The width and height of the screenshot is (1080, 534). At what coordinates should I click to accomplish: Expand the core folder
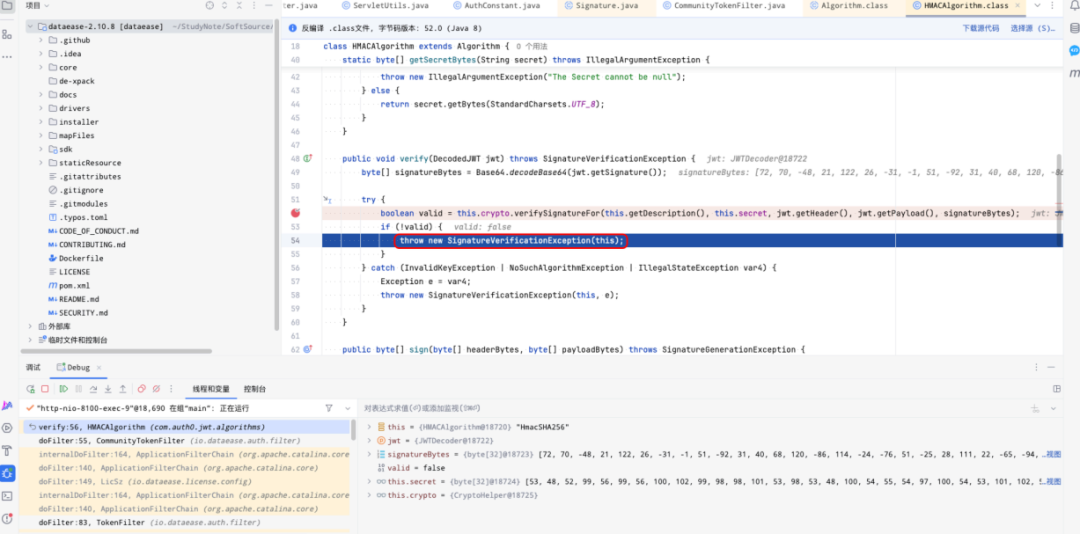click(x=41, y=68)
